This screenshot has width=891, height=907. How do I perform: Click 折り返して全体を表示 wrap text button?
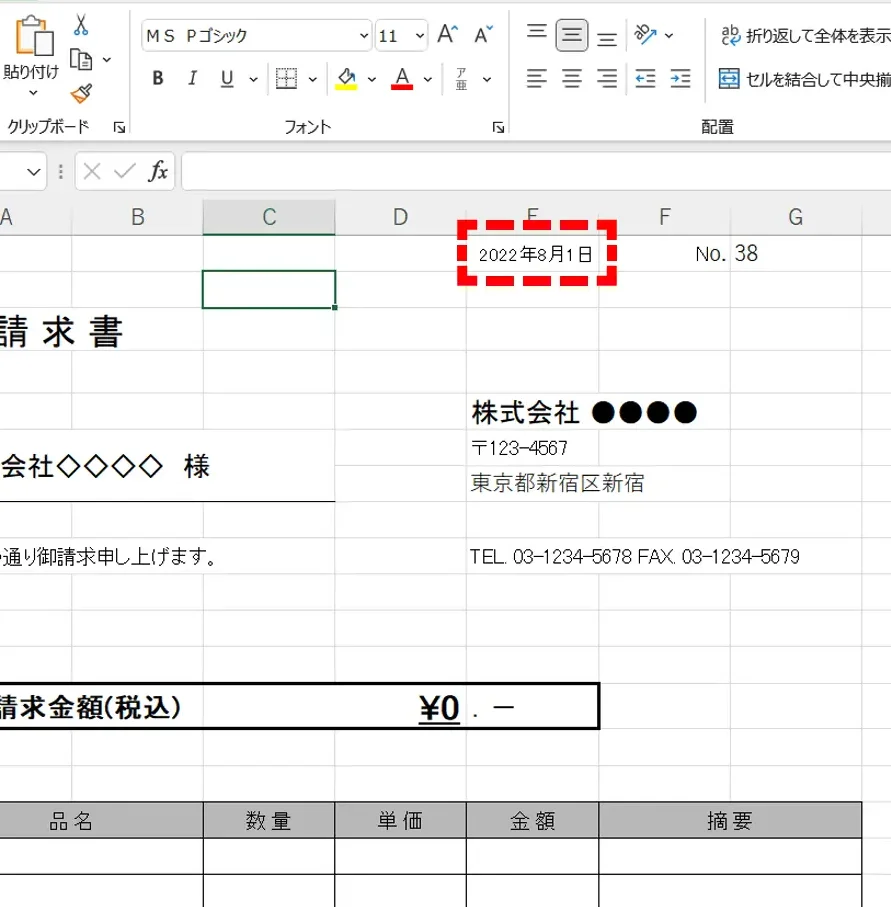[805, 36]
